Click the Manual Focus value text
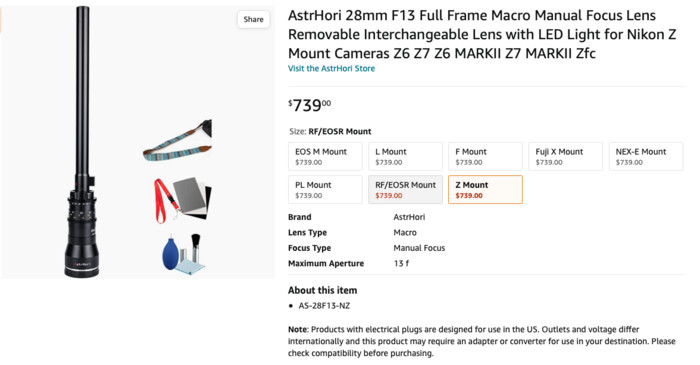 [x=419, y=248]
